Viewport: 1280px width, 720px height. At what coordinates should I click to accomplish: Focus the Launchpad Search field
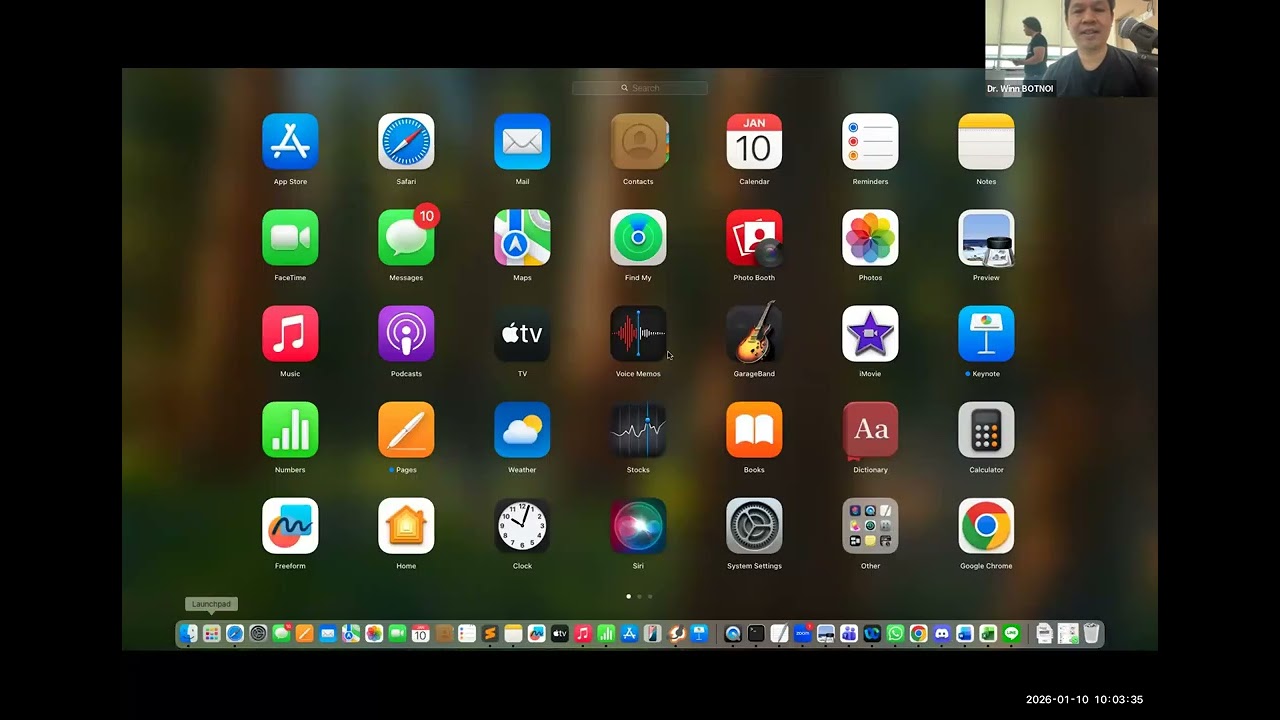[x=640, y=88]
